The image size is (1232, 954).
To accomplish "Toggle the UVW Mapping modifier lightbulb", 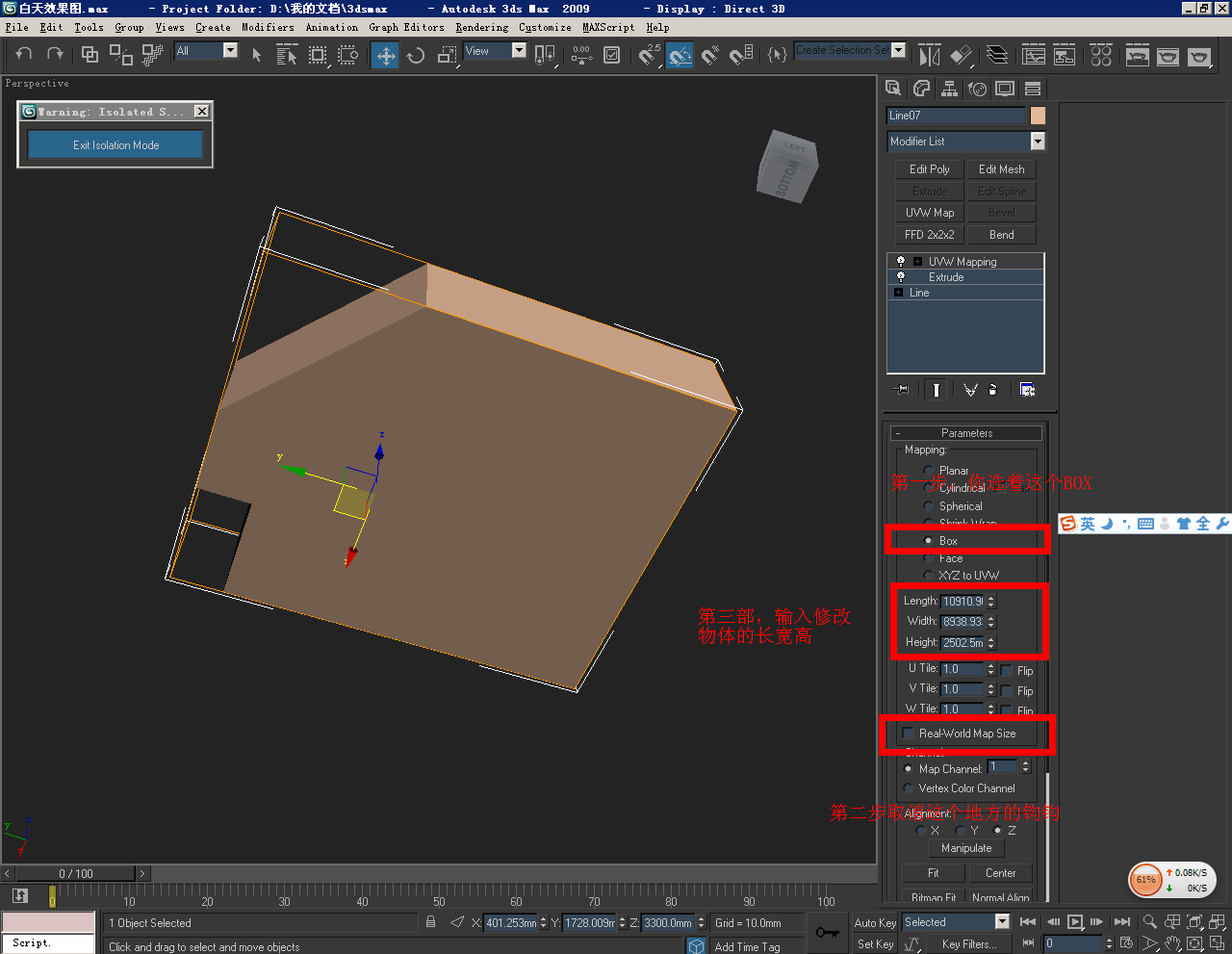I will (901, 262).
